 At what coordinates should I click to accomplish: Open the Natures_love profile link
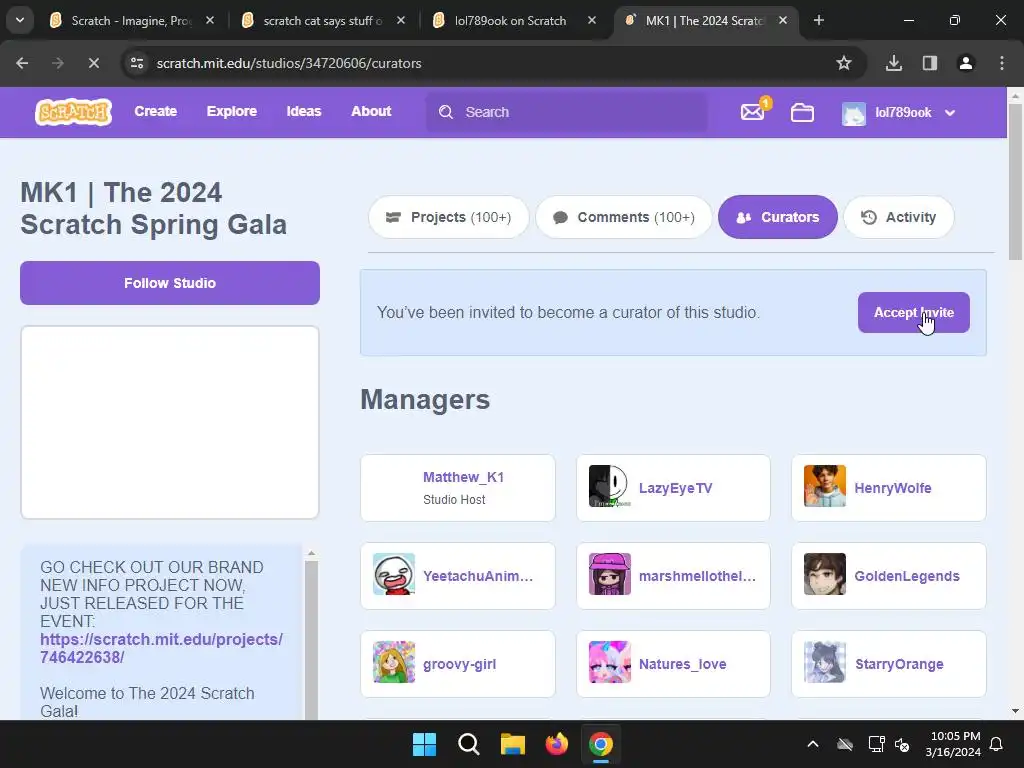coord(682,664)
